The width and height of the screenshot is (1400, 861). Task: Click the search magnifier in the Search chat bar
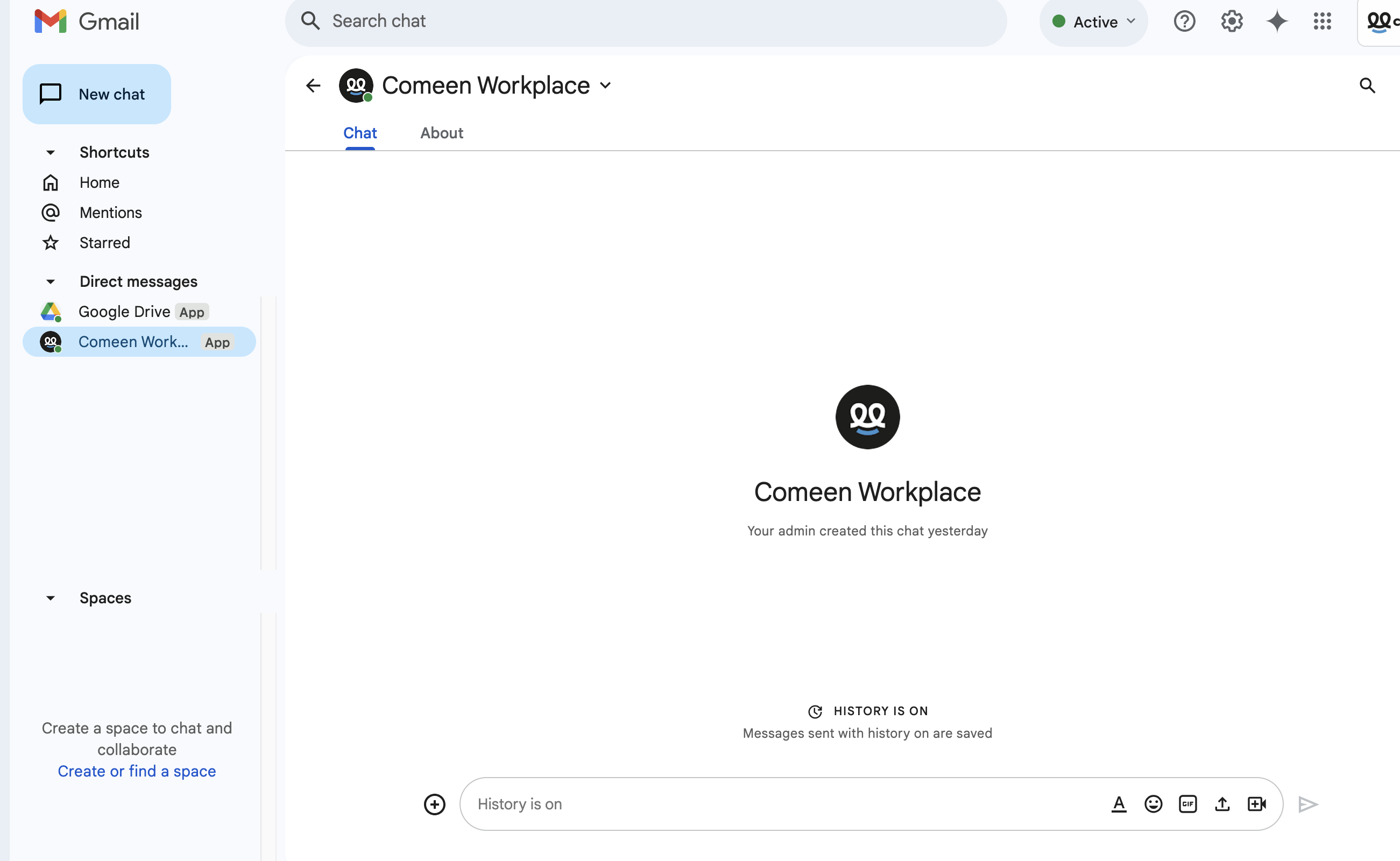tap(310, 21)
